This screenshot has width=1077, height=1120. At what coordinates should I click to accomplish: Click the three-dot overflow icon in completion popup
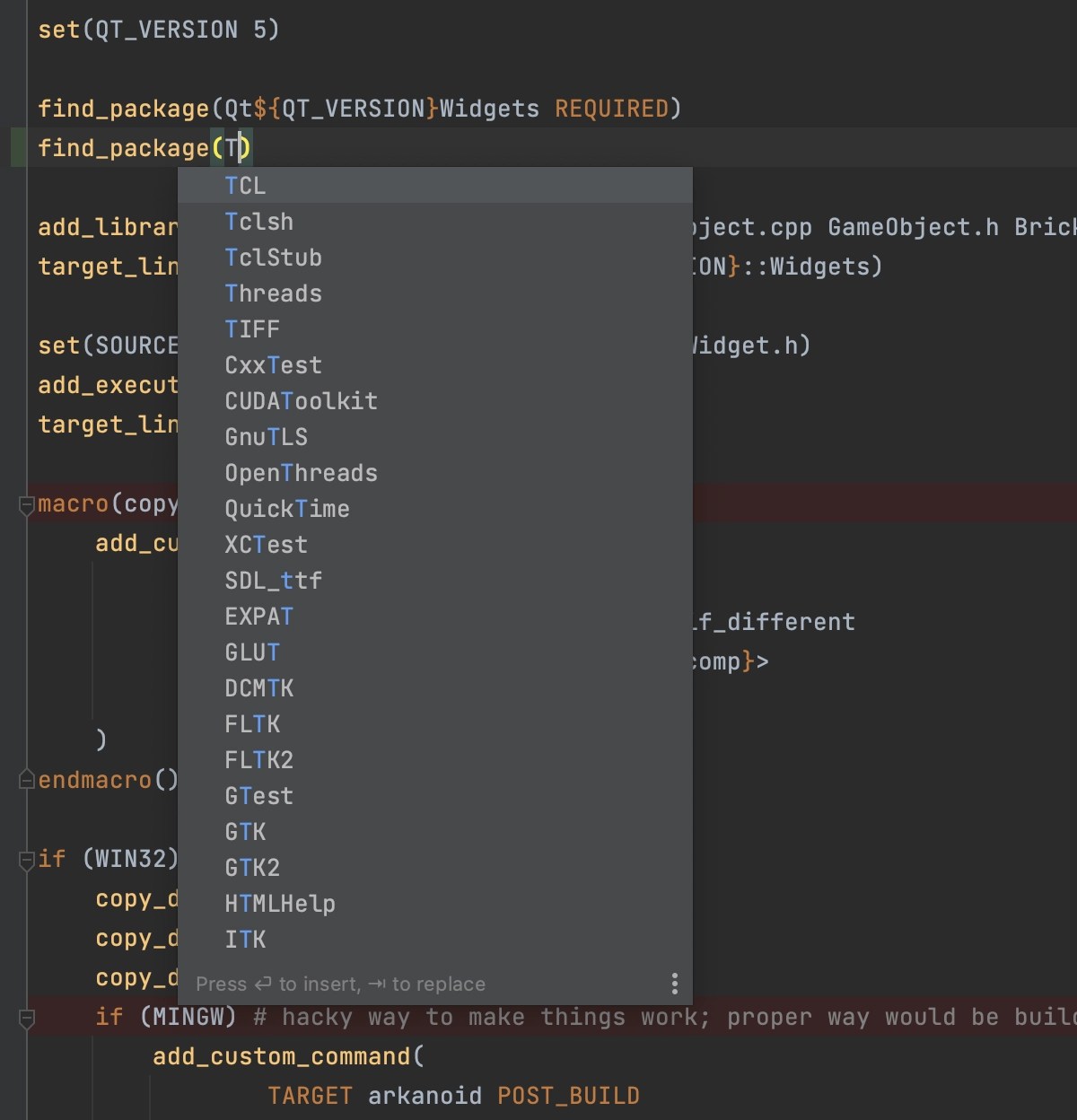674,984
